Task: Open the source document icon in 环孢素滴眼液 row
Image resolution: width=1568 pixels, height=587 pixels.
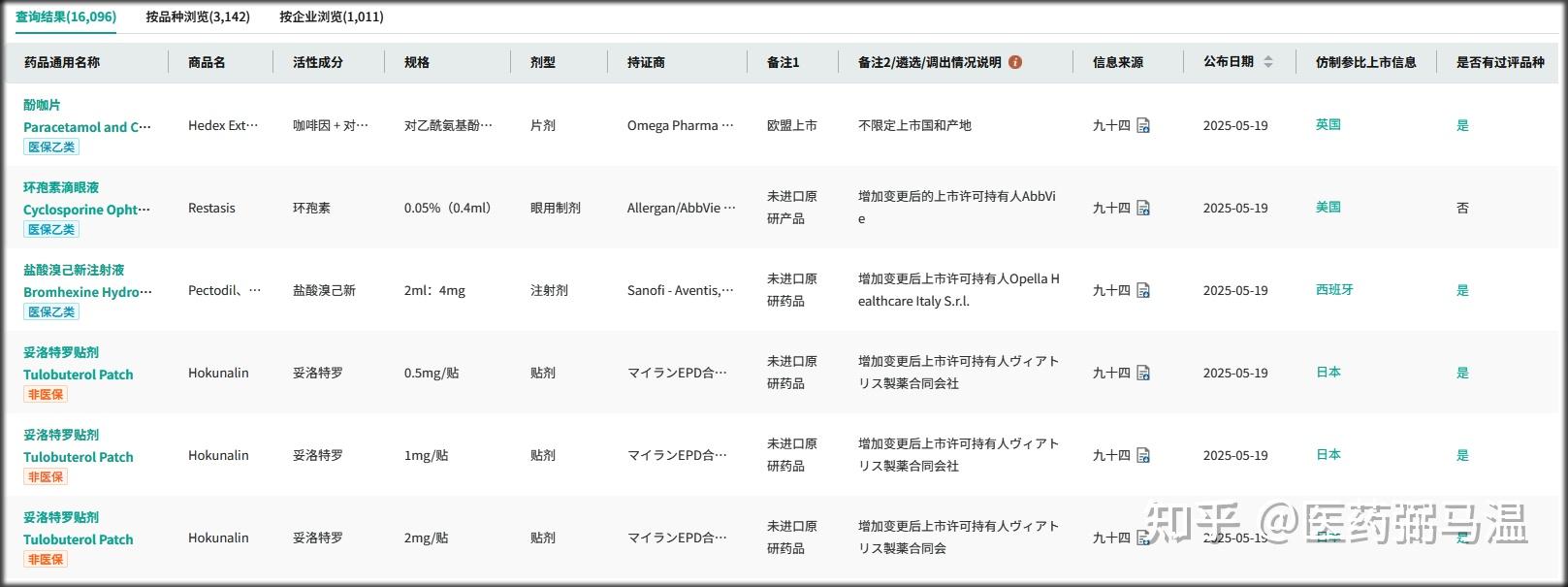Action: point(1143,209)
